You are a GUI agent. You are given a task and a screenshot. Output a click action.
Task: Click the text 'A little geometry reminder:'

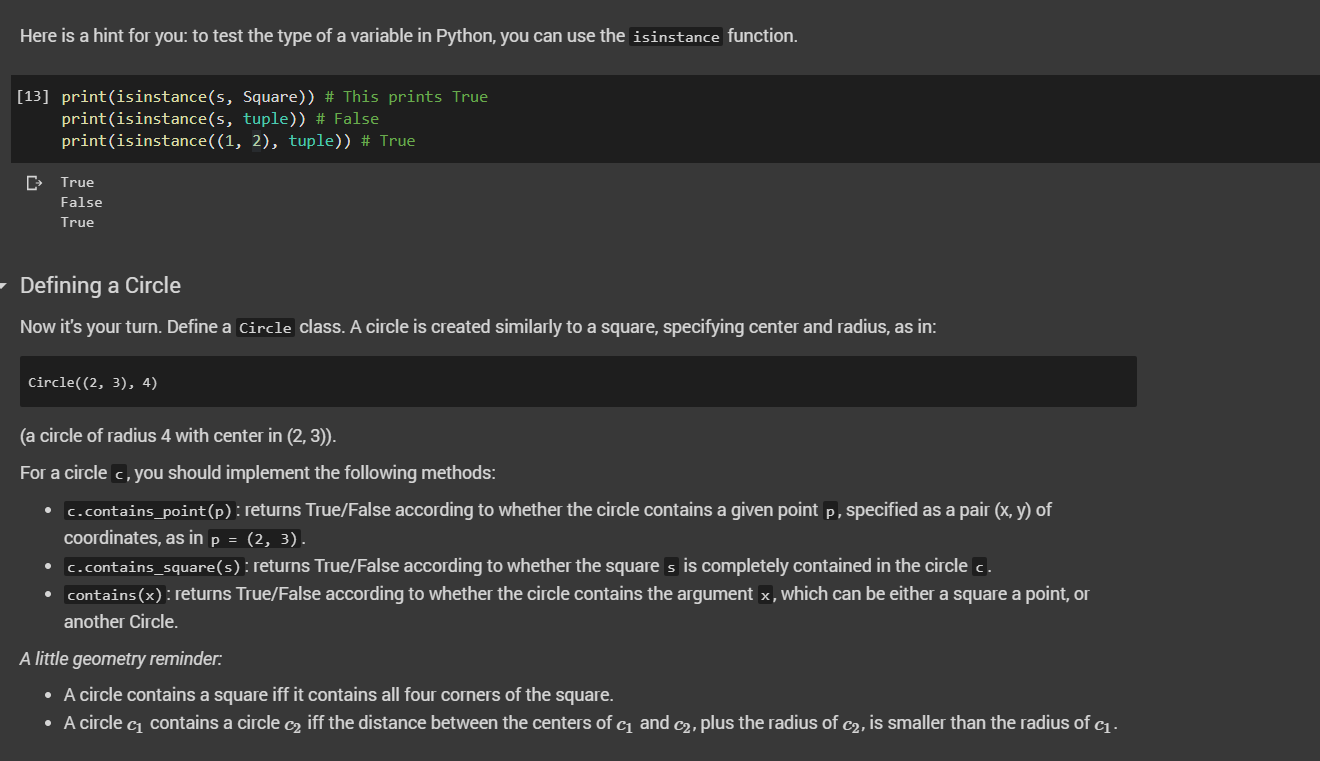point(121,659)
